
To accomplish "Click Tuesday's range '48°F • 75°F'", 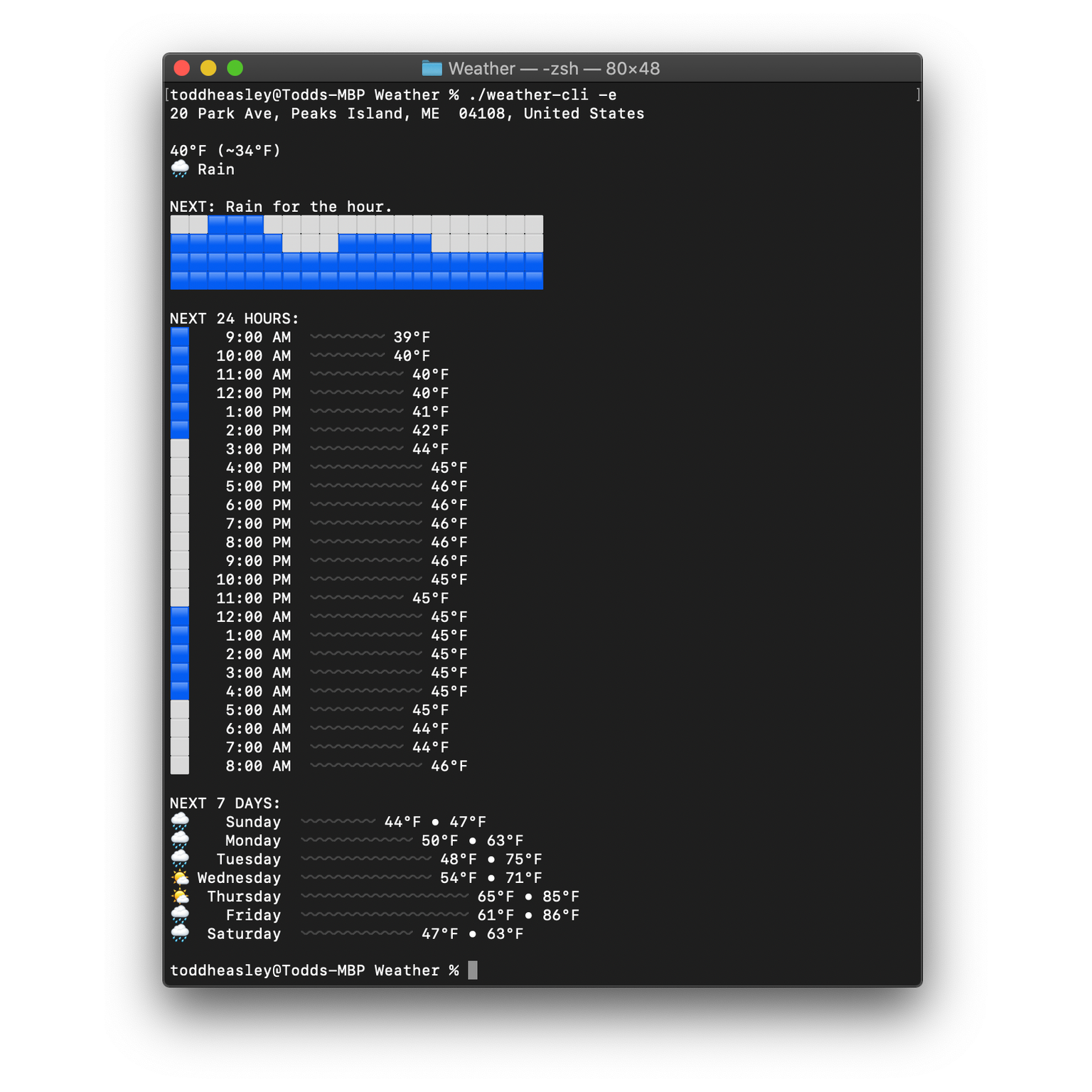I will coord(491,859).
